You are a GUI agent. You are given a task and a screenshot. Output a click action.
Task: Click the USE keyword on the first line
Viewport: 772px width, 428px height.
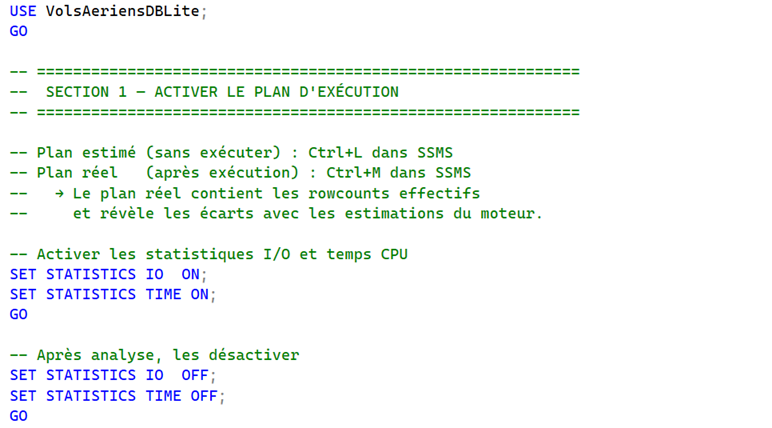click(23, 11)
